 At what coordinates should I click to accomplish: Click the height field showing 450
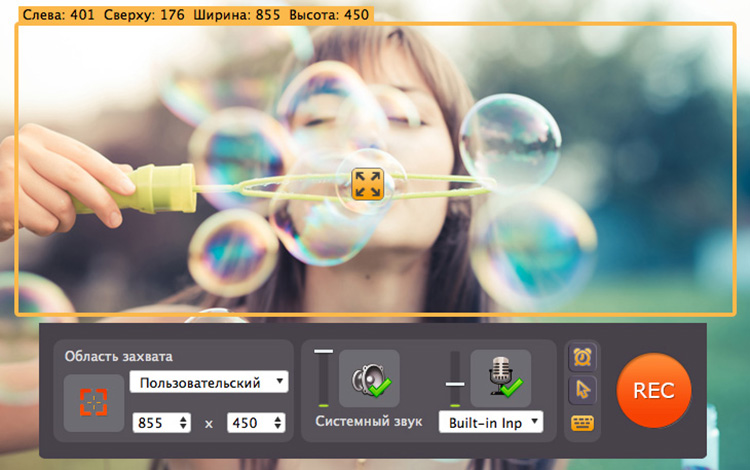249,423
